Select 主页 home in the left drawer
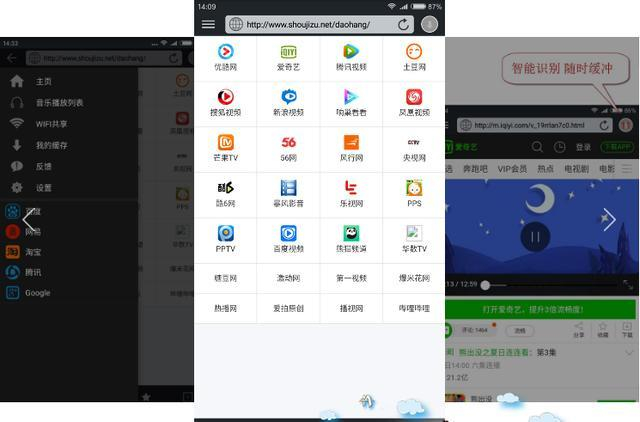 pos(69,82)
